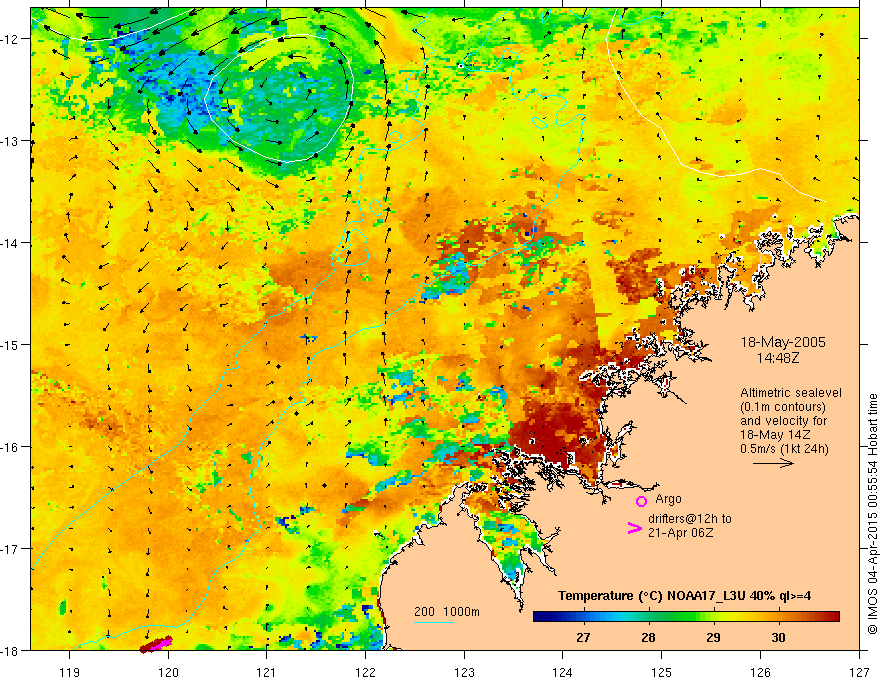The height and width of the screenshot is (680, 880).
Task: Click the "21-Apr 06Z" text
Action: 681,533
